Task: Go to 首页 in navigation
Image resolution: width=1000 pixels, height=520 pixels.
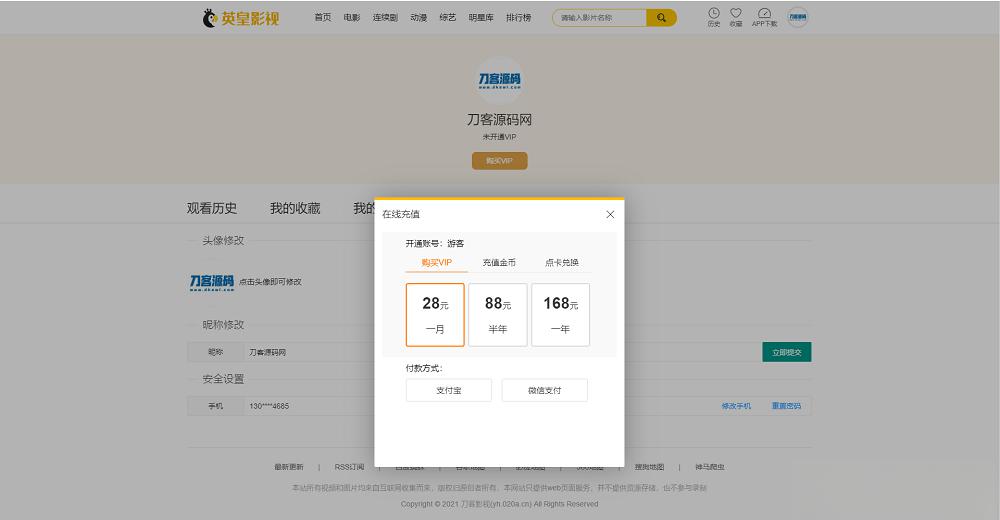Action: point(323,18)
